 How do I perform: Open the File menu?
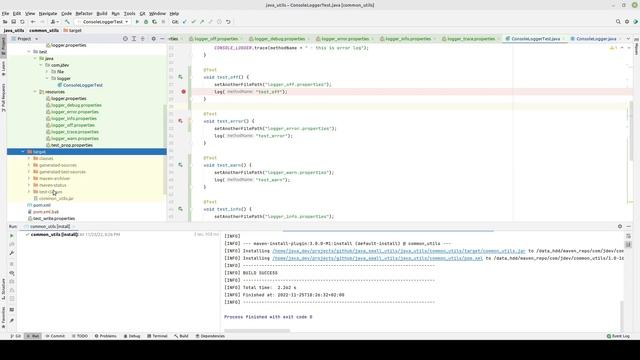[x=5, y=13]
